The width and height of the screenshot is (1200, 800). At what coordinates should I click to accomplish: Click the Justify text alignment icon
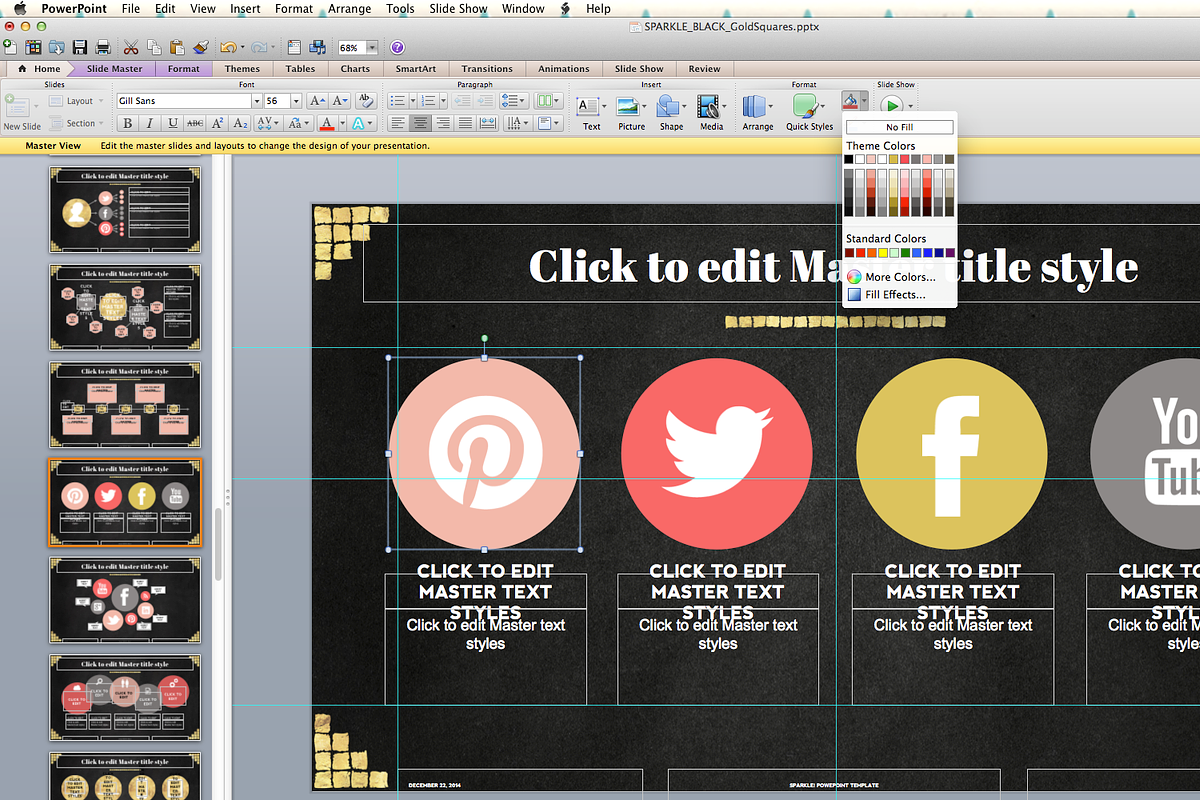[466, 124]
